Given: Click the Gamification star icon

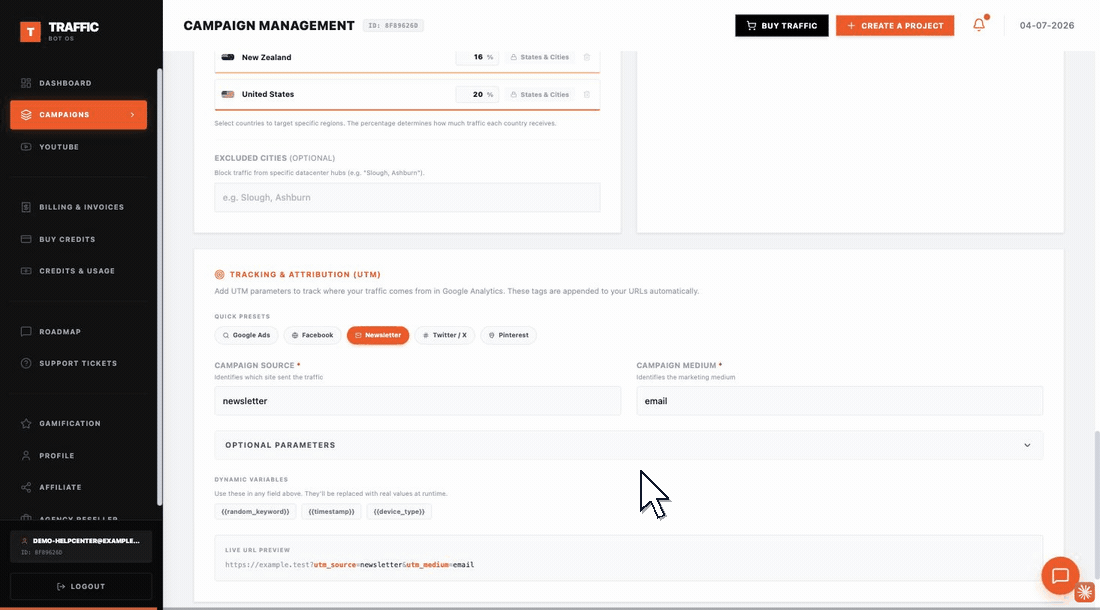Looking at the screenshot, I should pos(26,423).
